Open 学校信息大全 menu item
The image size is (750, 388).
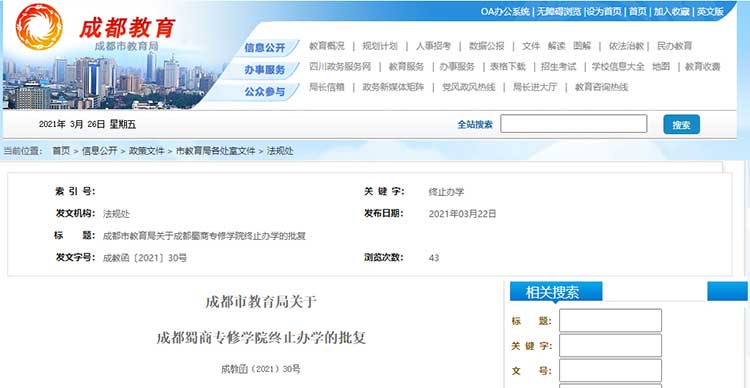point(618,67)
